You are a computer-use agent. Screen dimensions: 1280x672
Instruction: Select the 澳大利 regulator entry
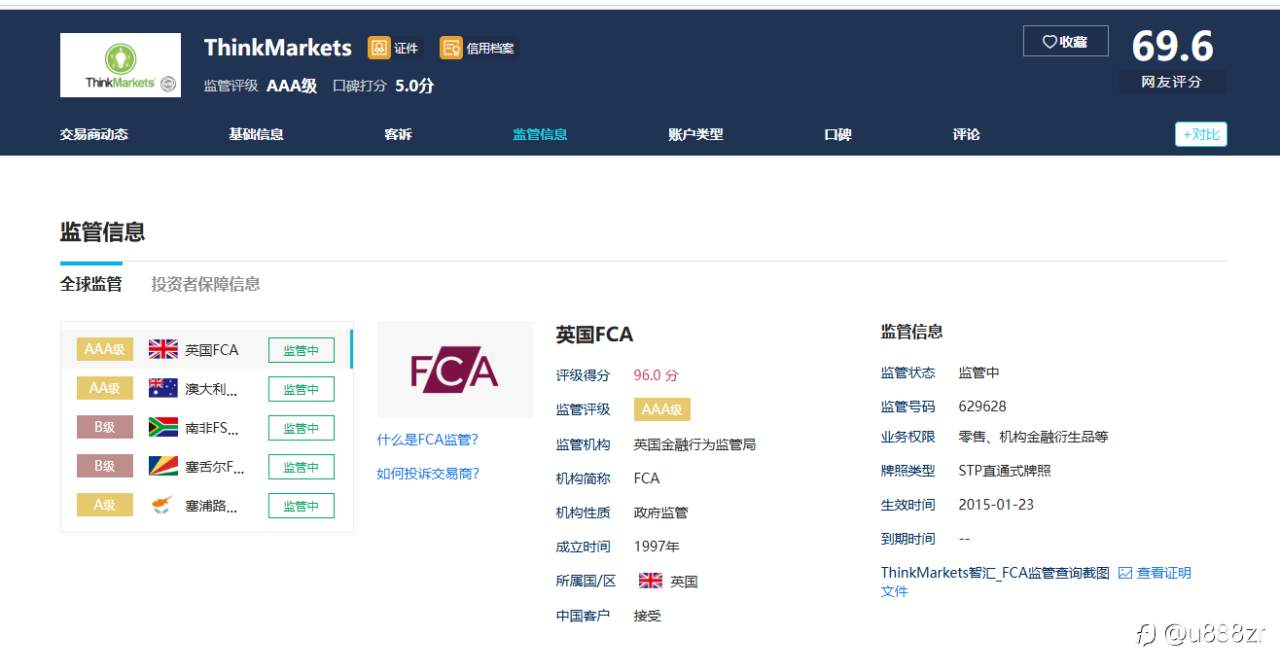tap(207, 389)
